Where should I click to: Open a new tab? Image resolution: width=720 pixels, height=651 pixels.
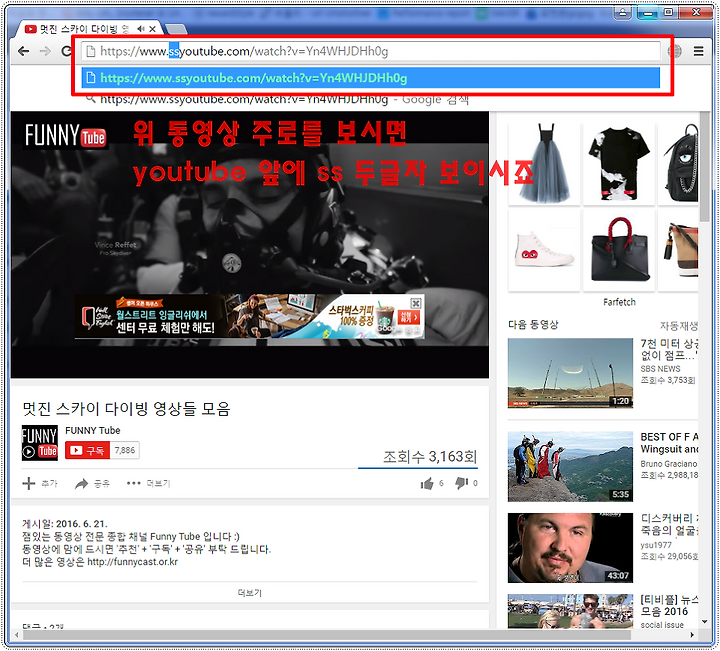pyautogui.click(x=176, y=29)
